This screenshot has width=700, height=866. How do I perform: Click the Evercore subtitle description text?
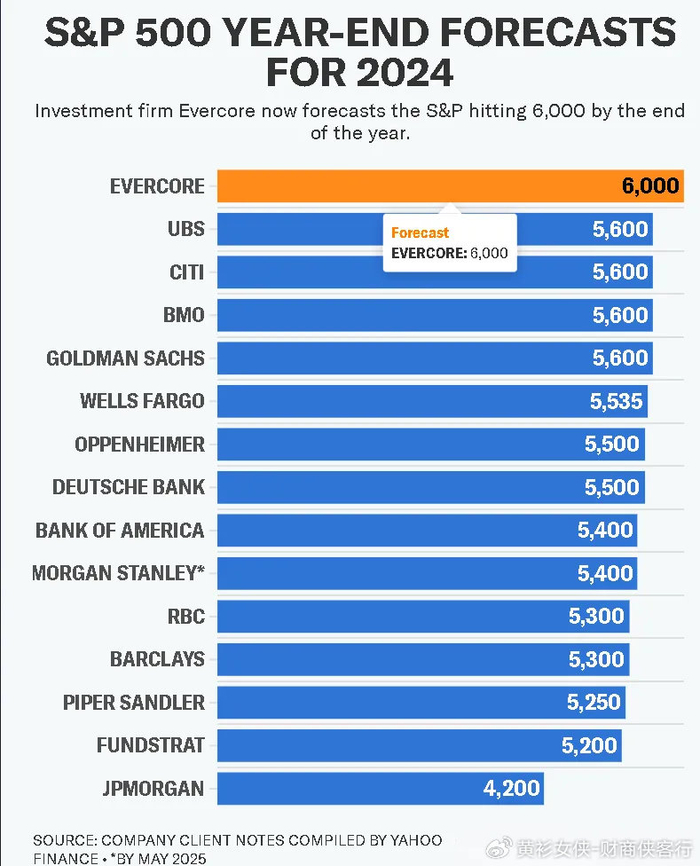click(360, 122)
